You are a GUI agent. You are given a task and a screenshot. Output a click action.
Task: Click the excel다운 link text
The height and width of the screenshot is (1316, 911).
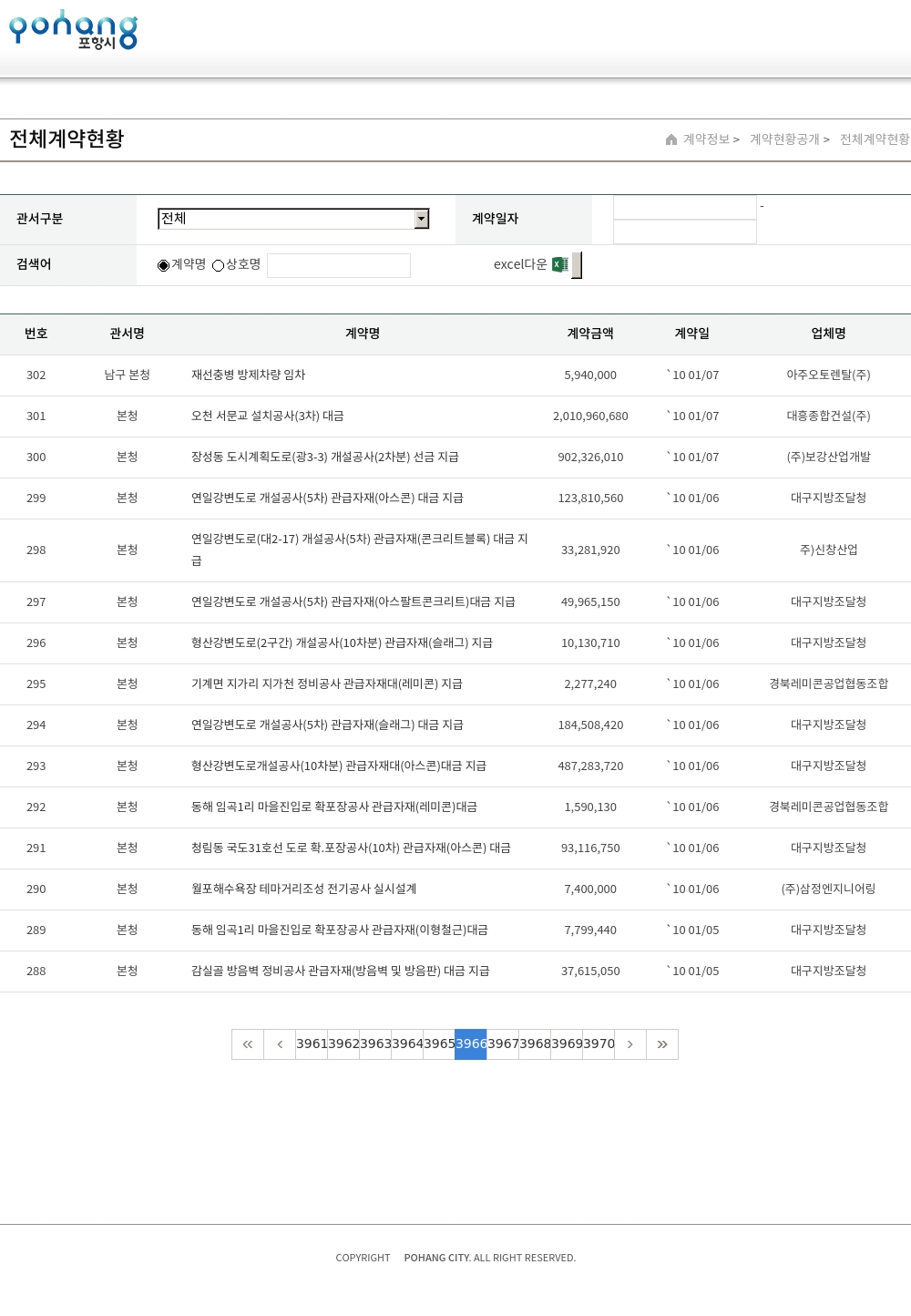tap(520, 264)
